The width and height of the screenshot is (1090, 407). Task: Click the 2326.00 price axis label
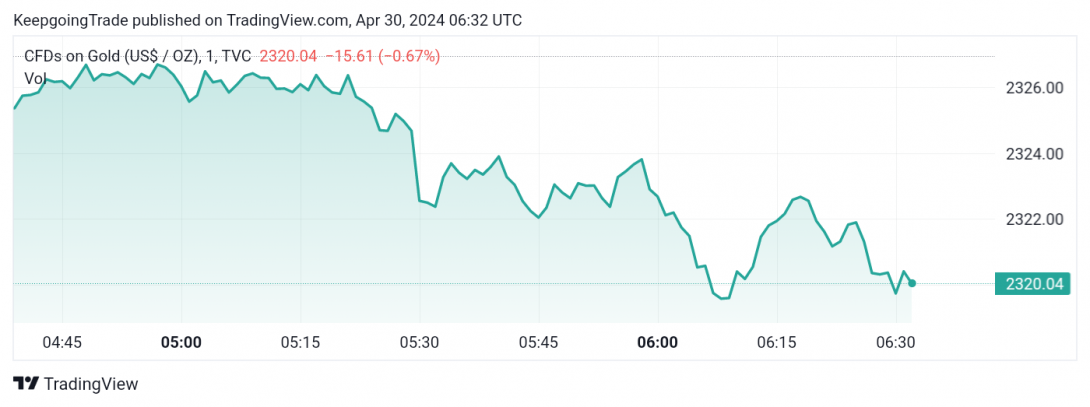1035,88
